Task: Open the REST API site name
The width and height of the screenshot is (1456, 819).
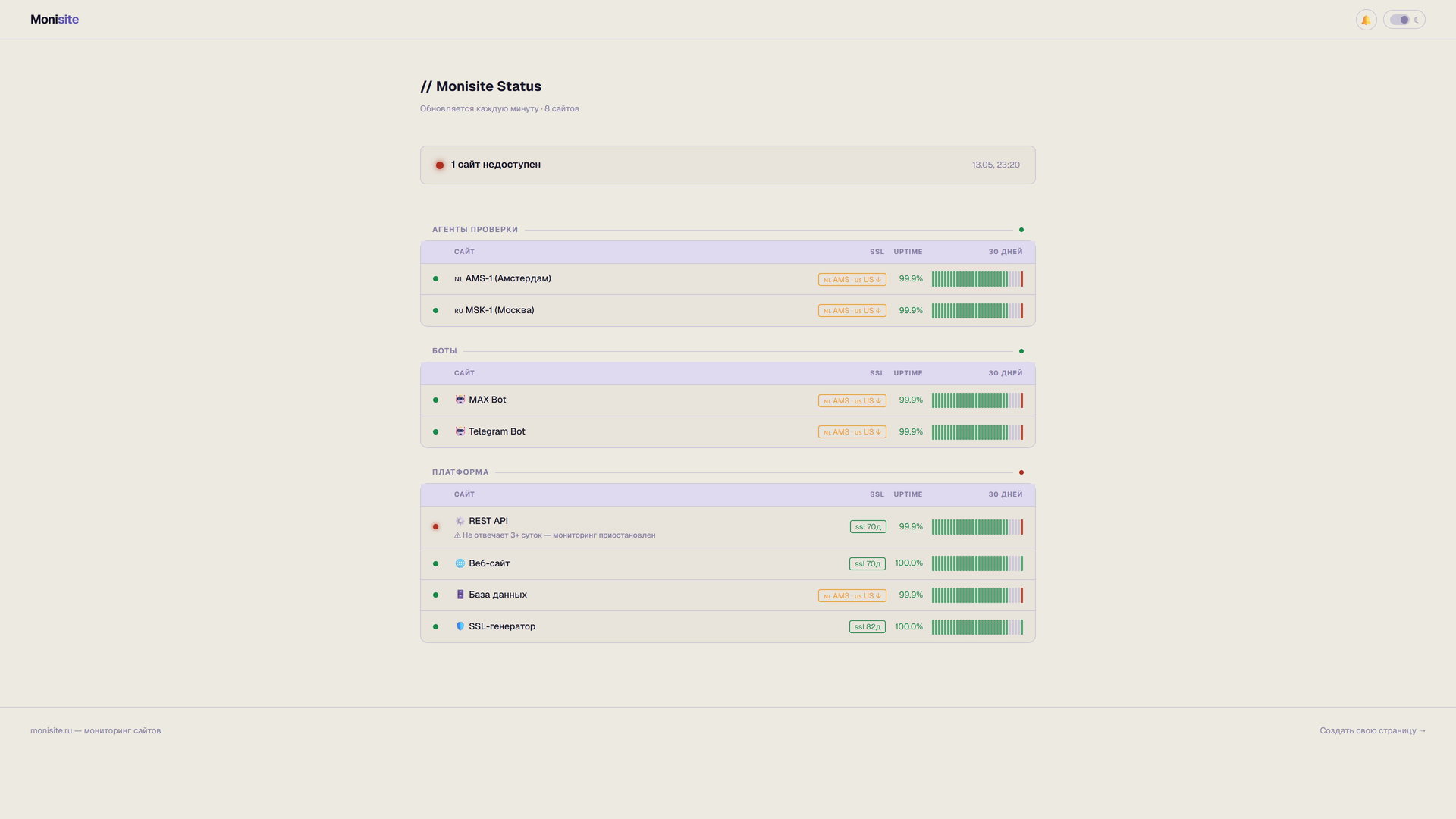Action: point(488,521)
